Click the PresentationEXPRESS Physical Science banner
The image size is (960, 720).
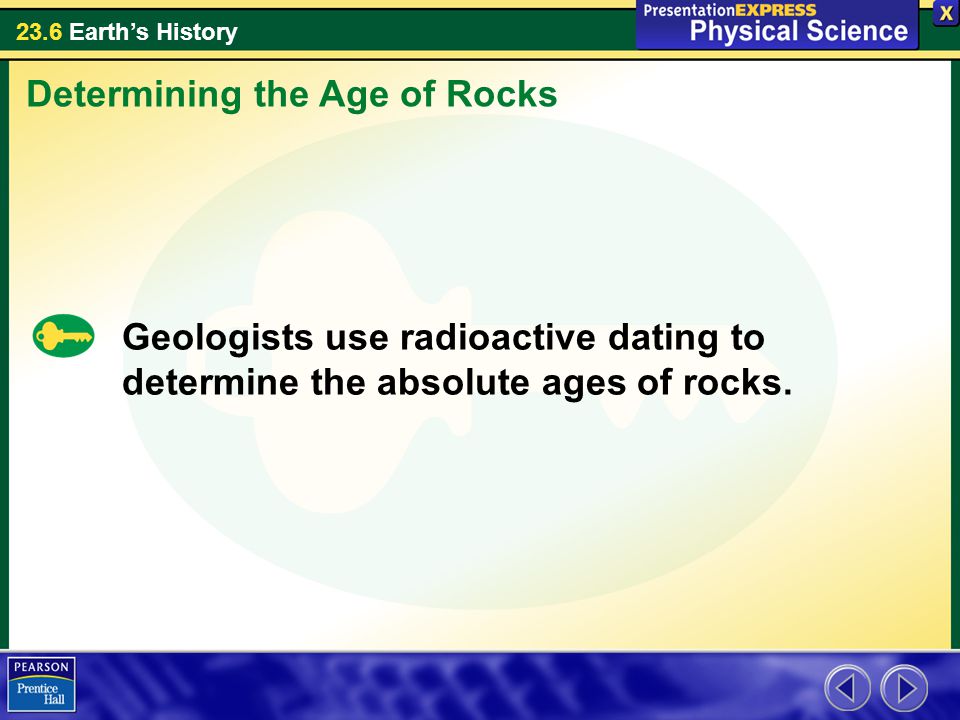pyautogui.click(x=776, y=23)
